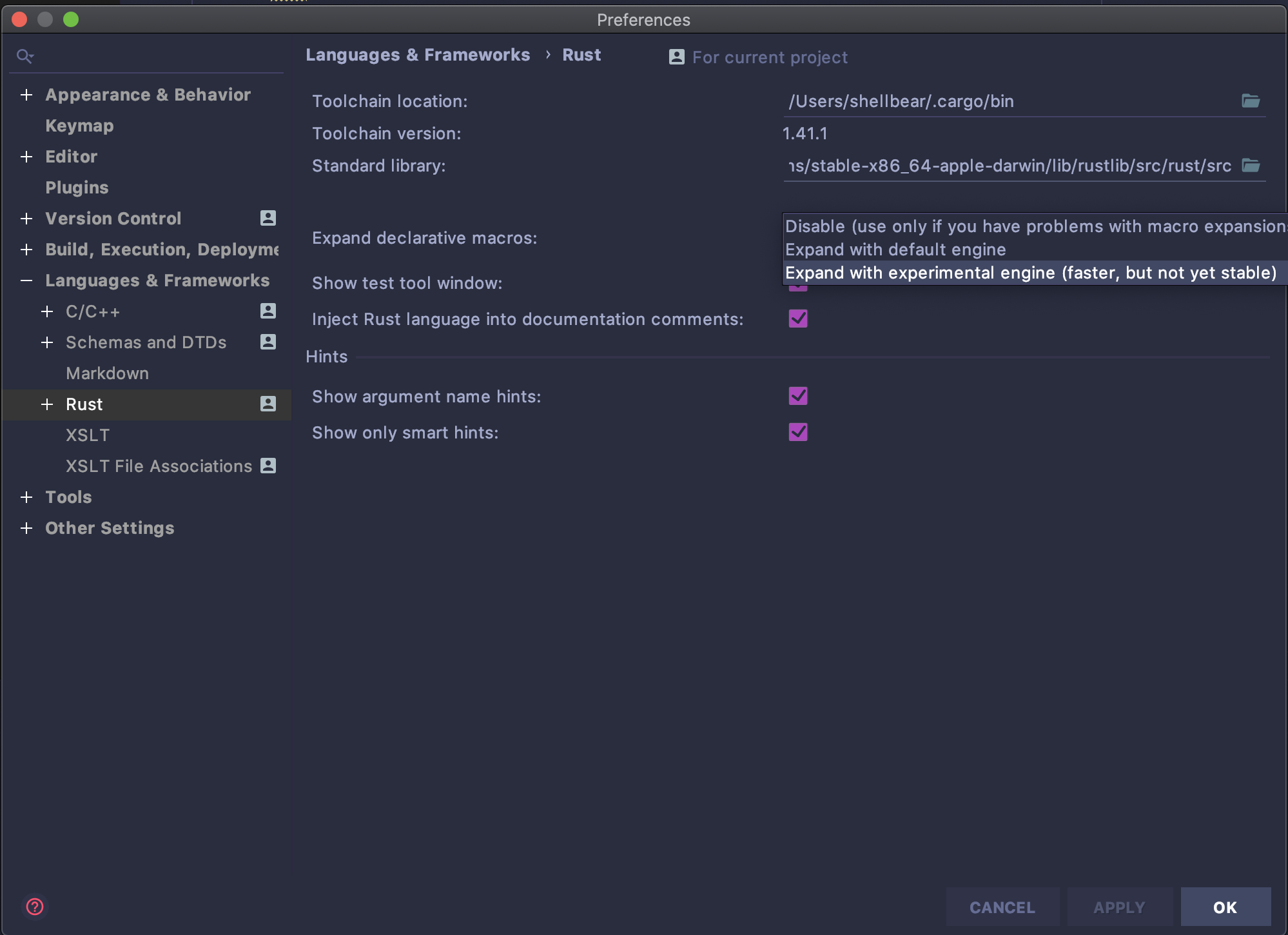Click the 'Languages & Frameworks' breadcrumb link
The height and width of the screenshot is (935, 1288).
(x=418, y=55)
